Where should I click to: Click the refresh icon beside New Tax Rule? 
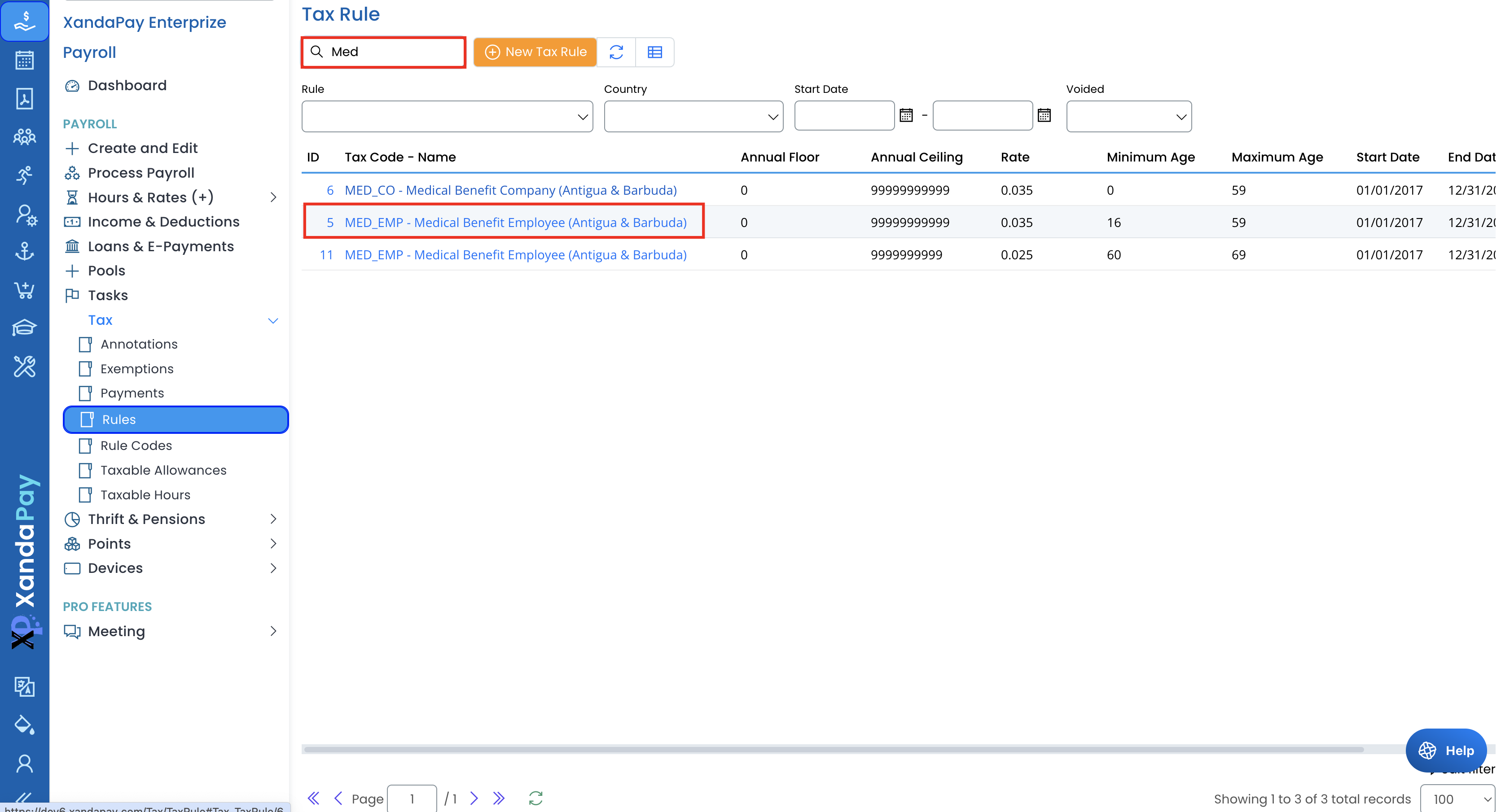(616, 52)
